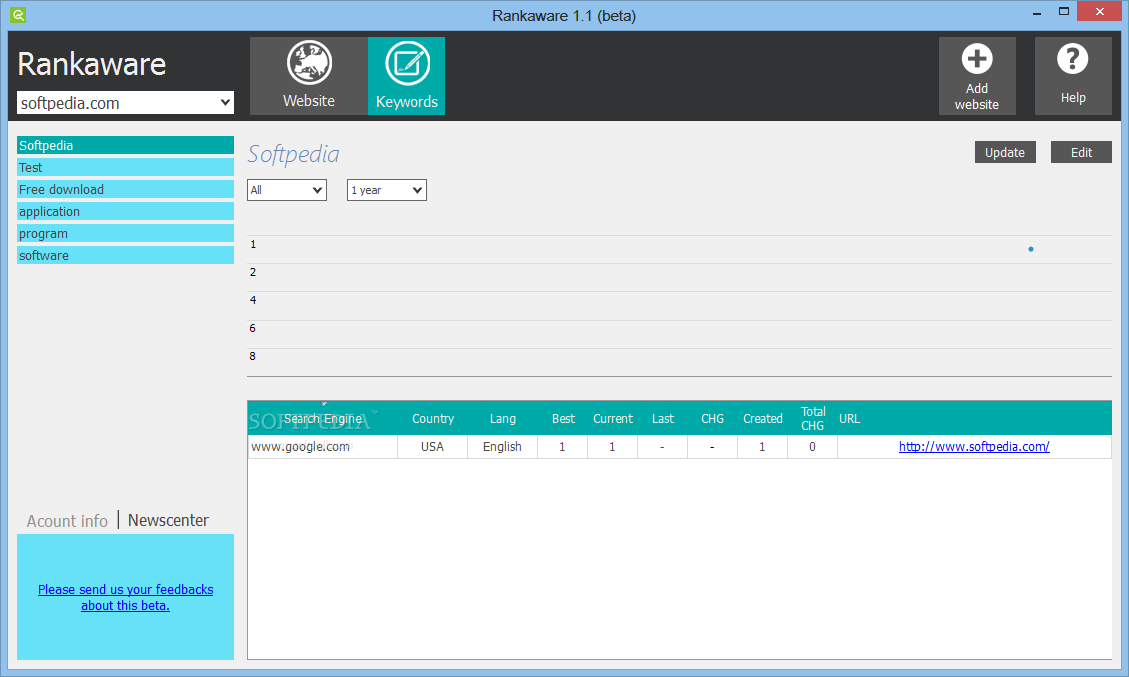This screenshot has width=1129, height=677.
Task: Select the Keywords edit icon tab
Action: point(406,76)
